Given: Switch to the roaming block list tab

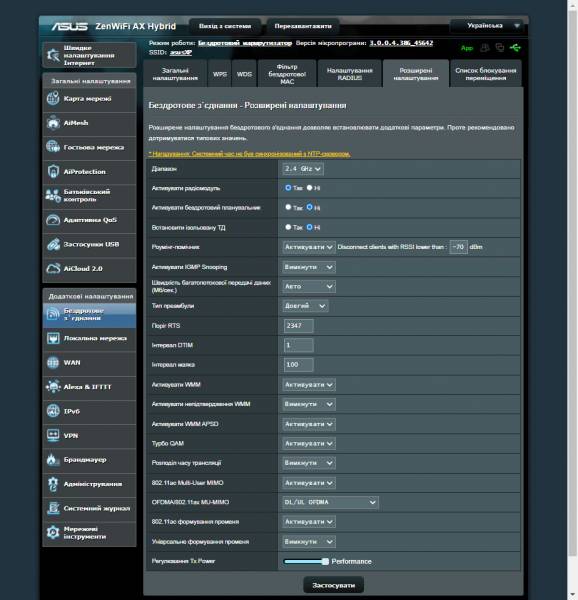Looking at the screenshot, I should point(485,74).
